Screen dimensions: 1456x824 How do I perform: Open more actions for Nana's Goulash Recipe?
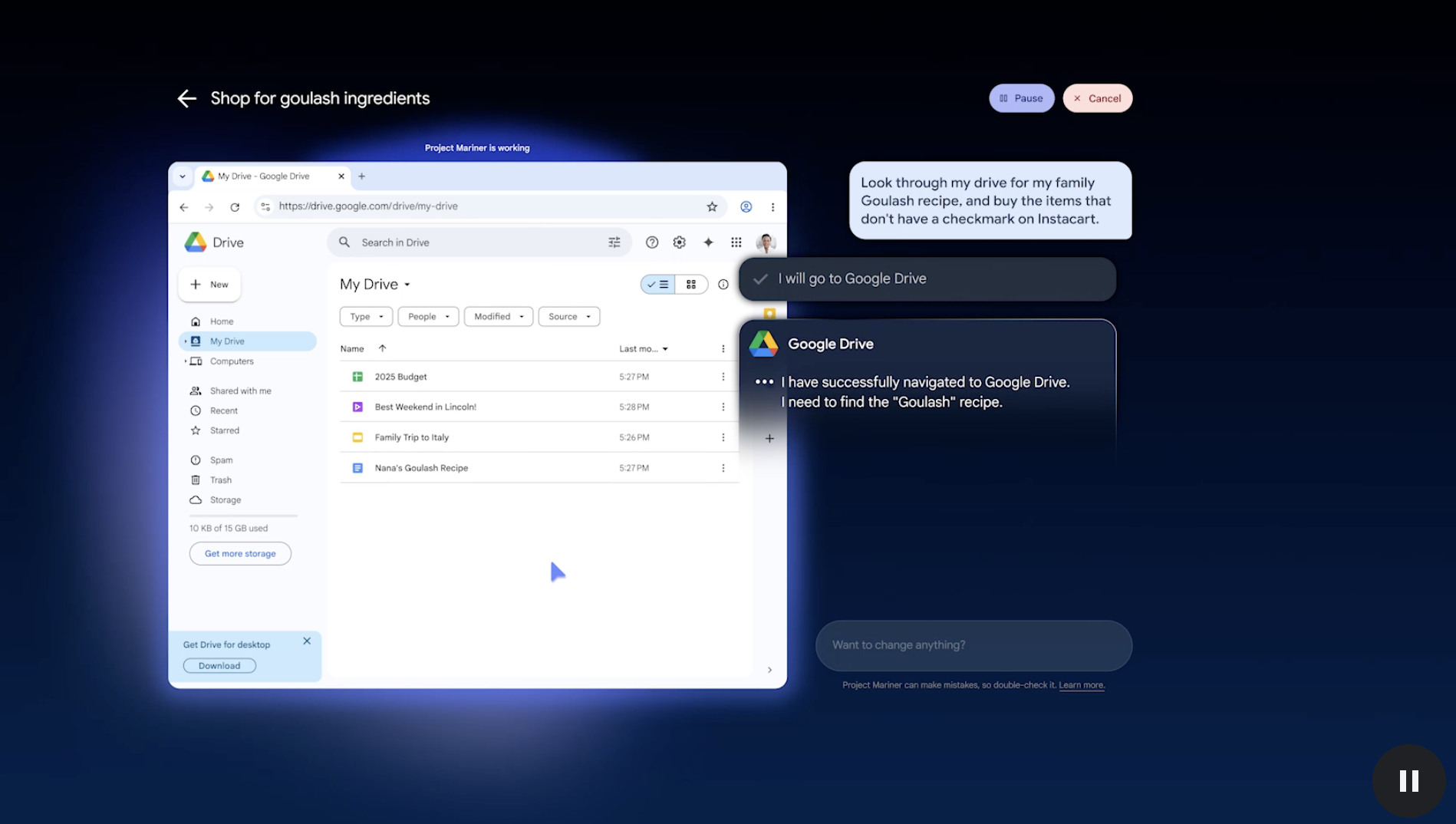coord(723,468)
